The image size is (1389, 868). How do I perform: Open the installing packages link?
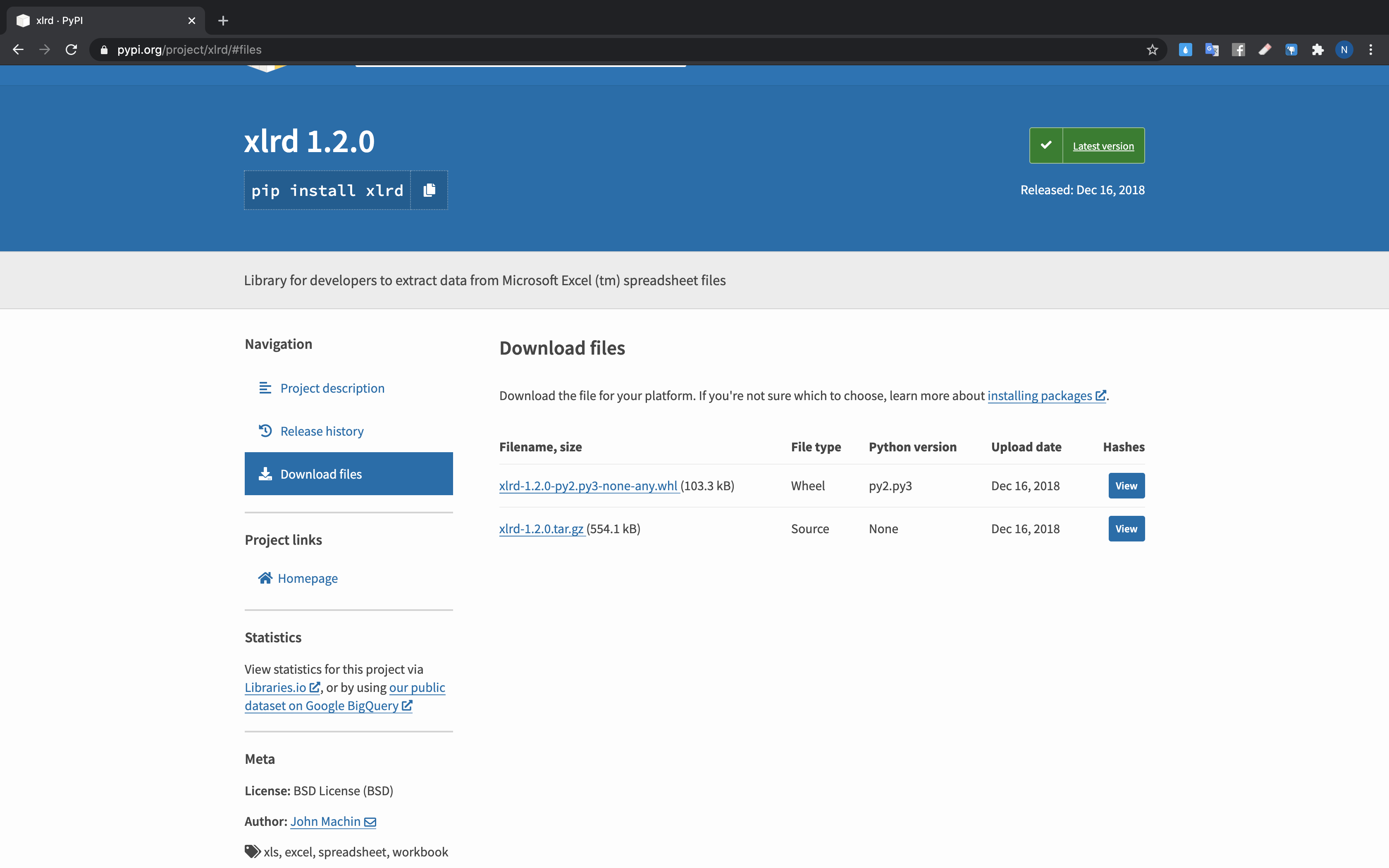[x=1046, y=396]
